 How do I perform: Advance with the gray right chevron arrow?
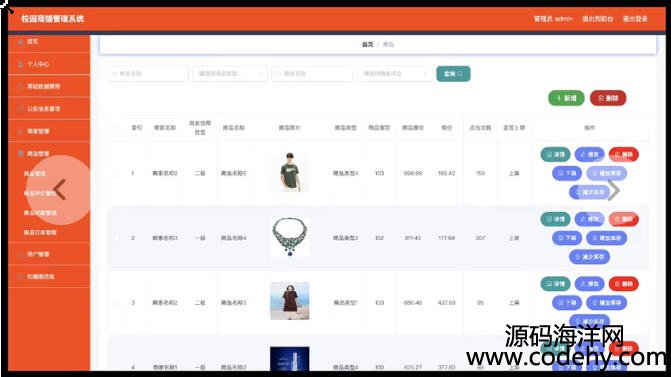click(x=613, y=190)
